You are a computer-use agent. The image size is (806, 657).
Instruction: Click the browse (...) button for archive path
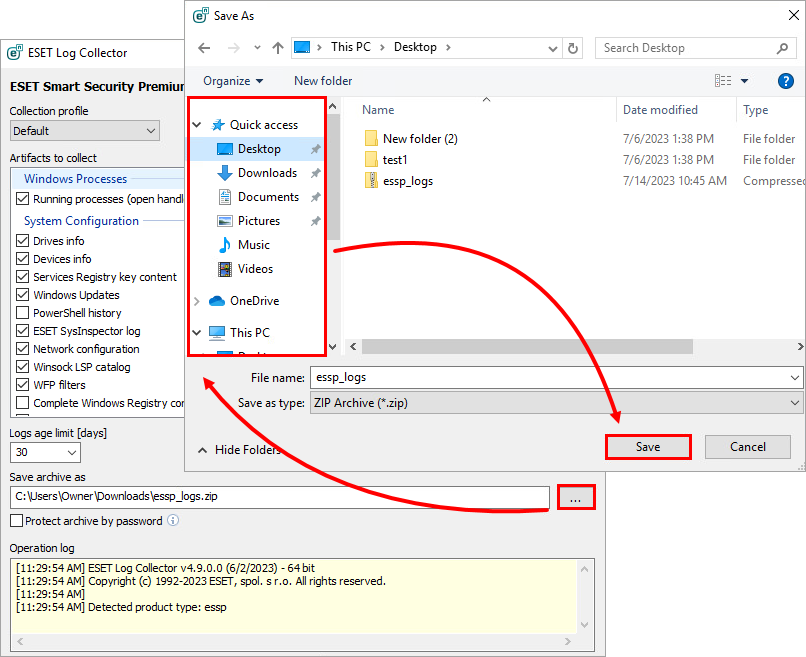[x=576, y=498]
